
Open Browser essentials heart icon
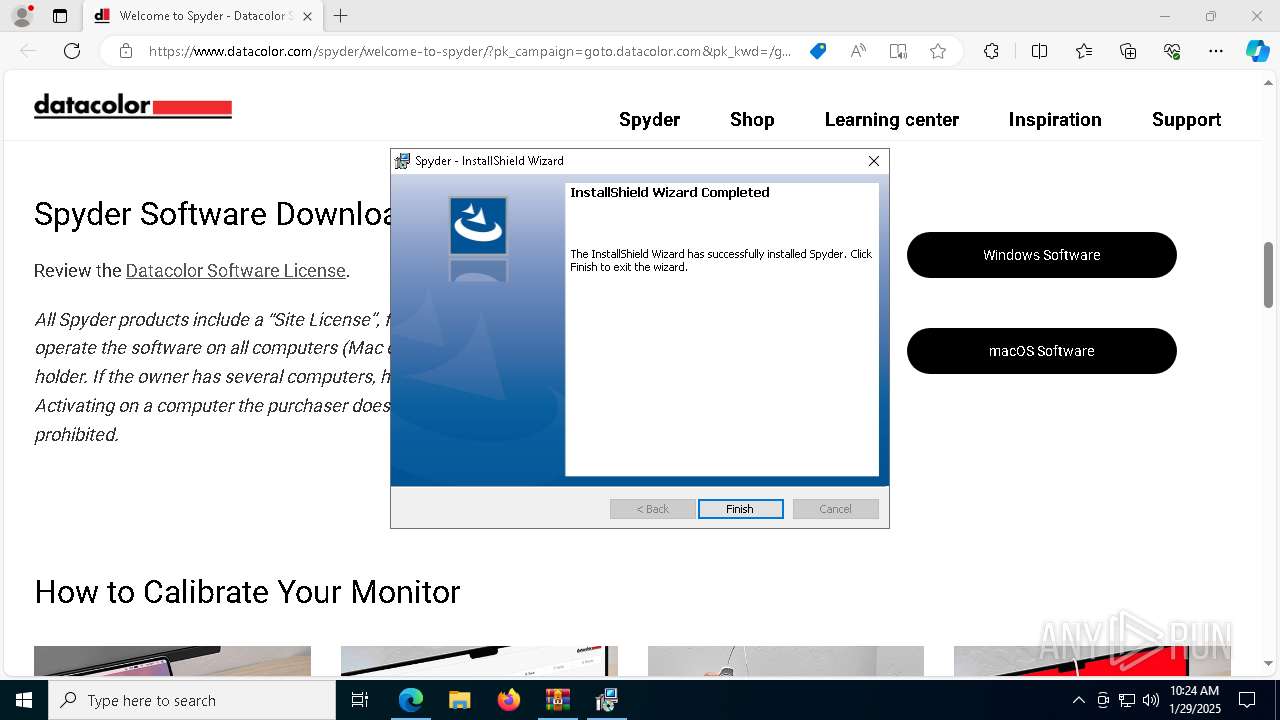tap(1172, 51)
